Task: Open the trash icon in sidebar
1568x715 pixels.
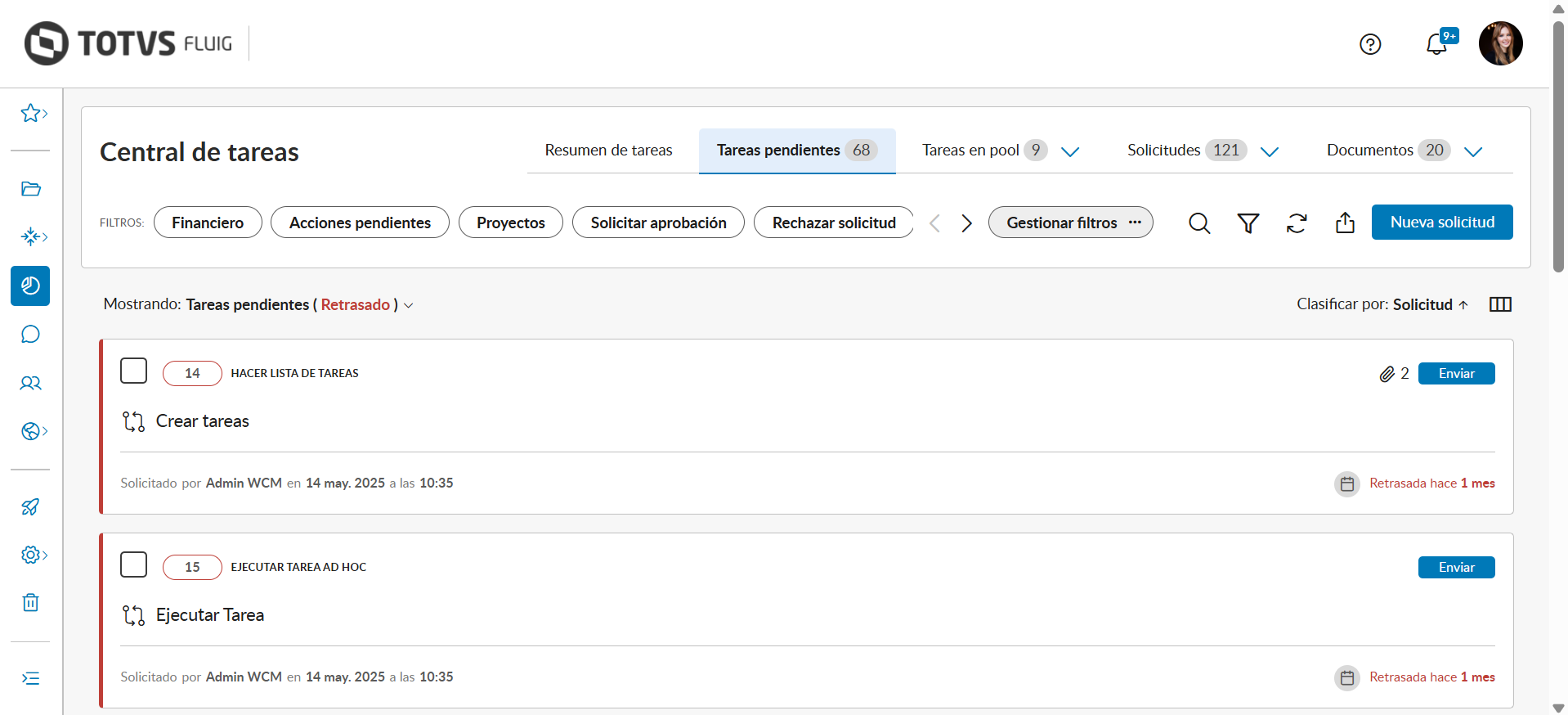Action: [30, 603]
